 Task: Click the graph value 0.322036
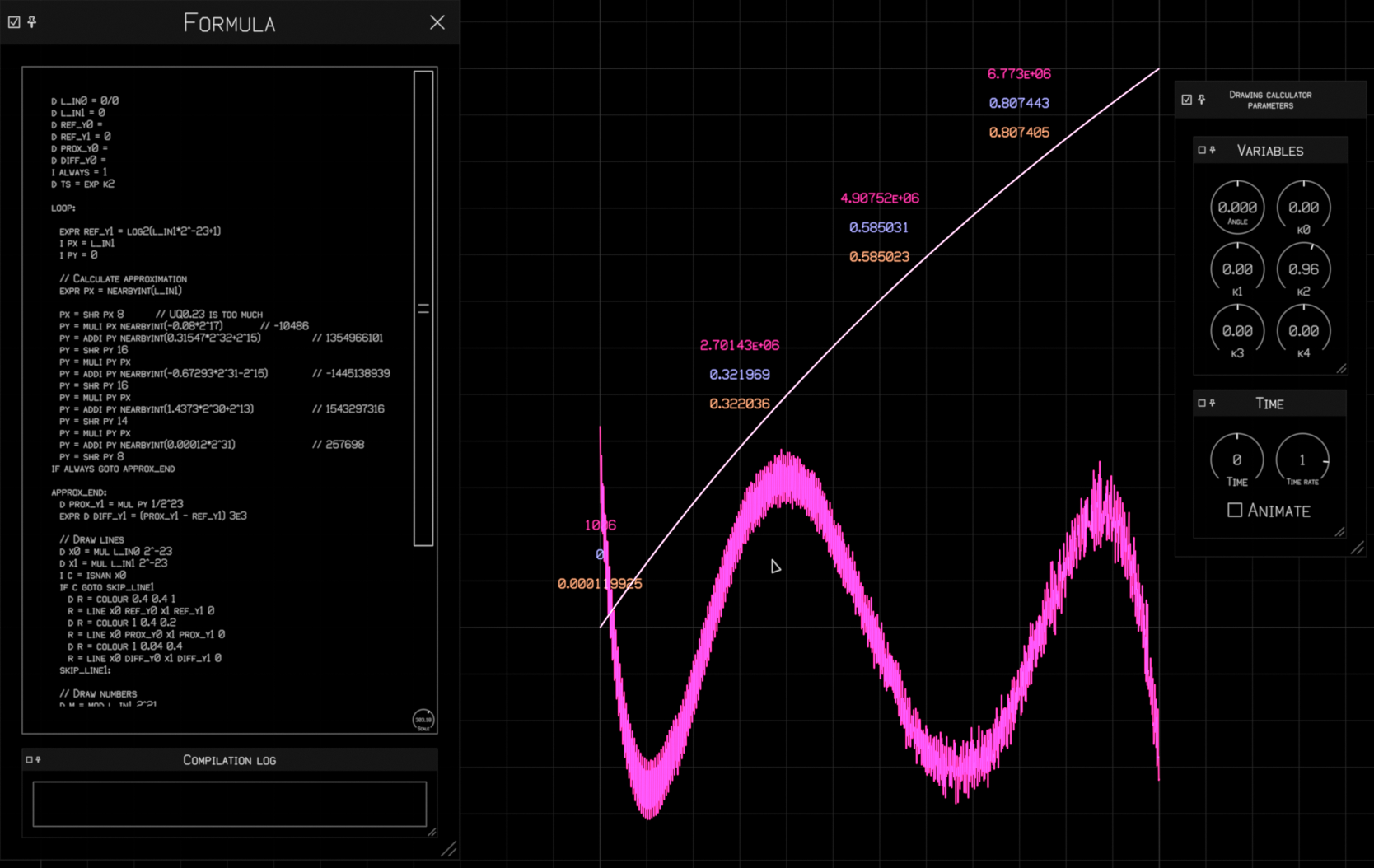pos(740,404)
